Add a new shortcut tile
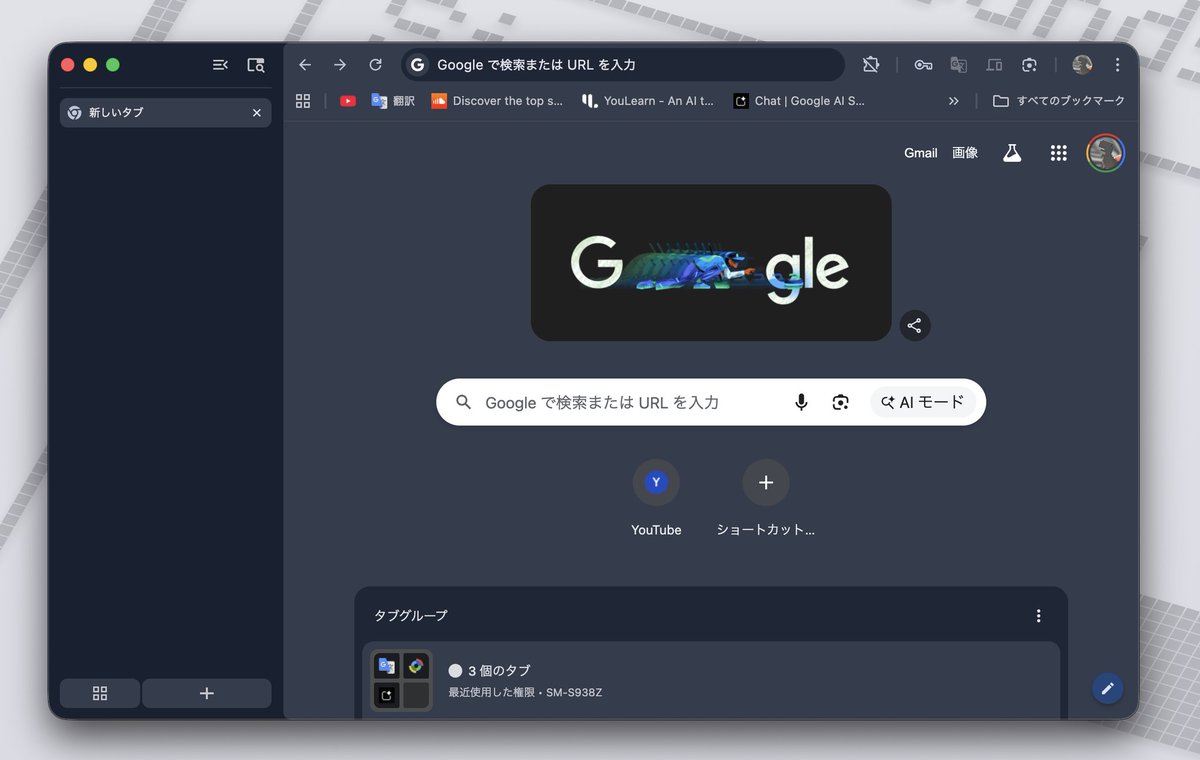The height and width of the screenshot is (760, 1200). tap(766, 499)
